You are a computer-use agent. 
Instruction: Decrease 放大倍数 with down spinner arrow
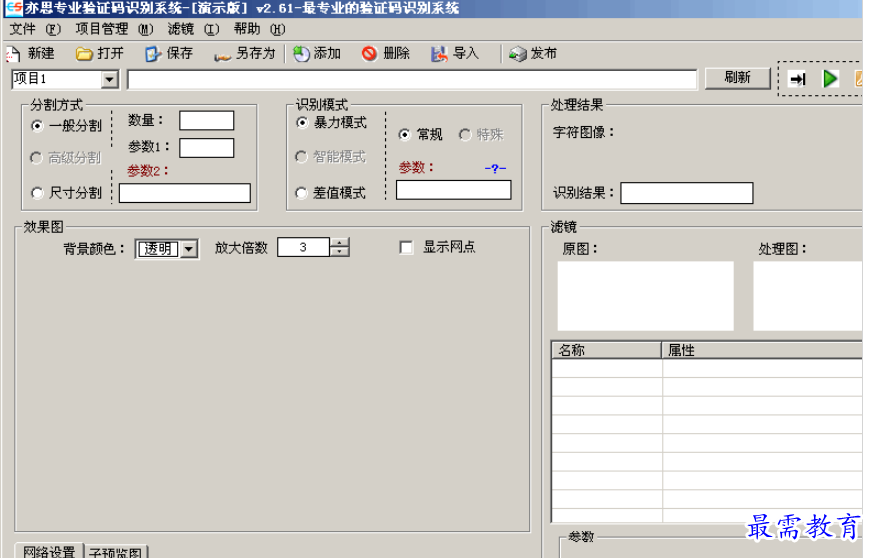[x=340, y=252]
